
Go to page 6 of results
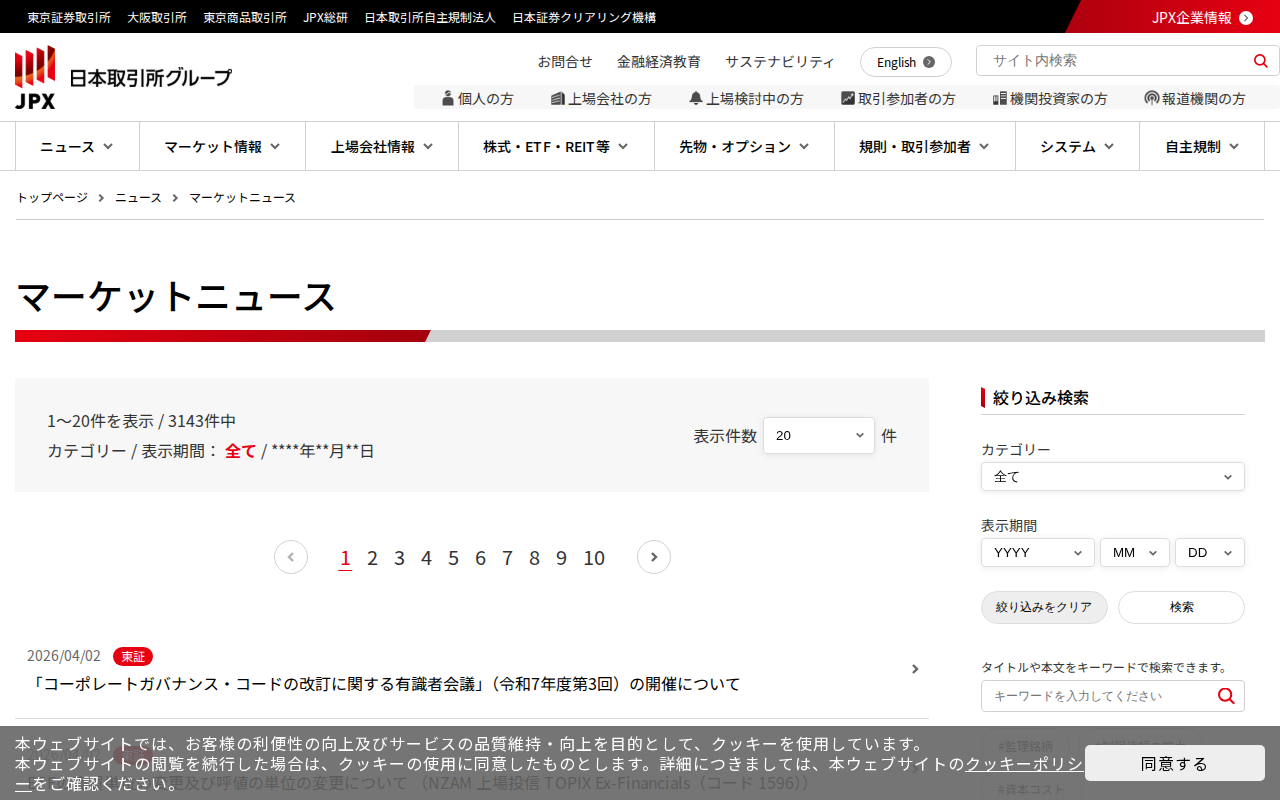coord(480,558)
